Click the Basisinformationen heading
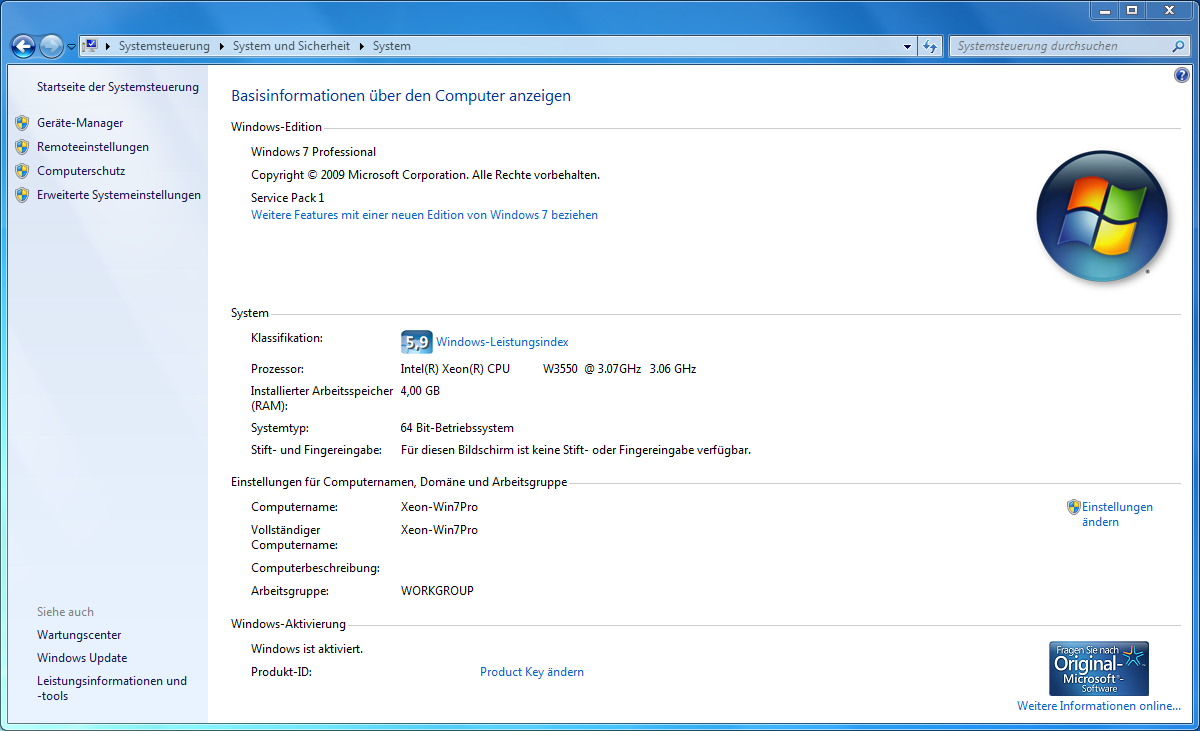 pos(401,96)
